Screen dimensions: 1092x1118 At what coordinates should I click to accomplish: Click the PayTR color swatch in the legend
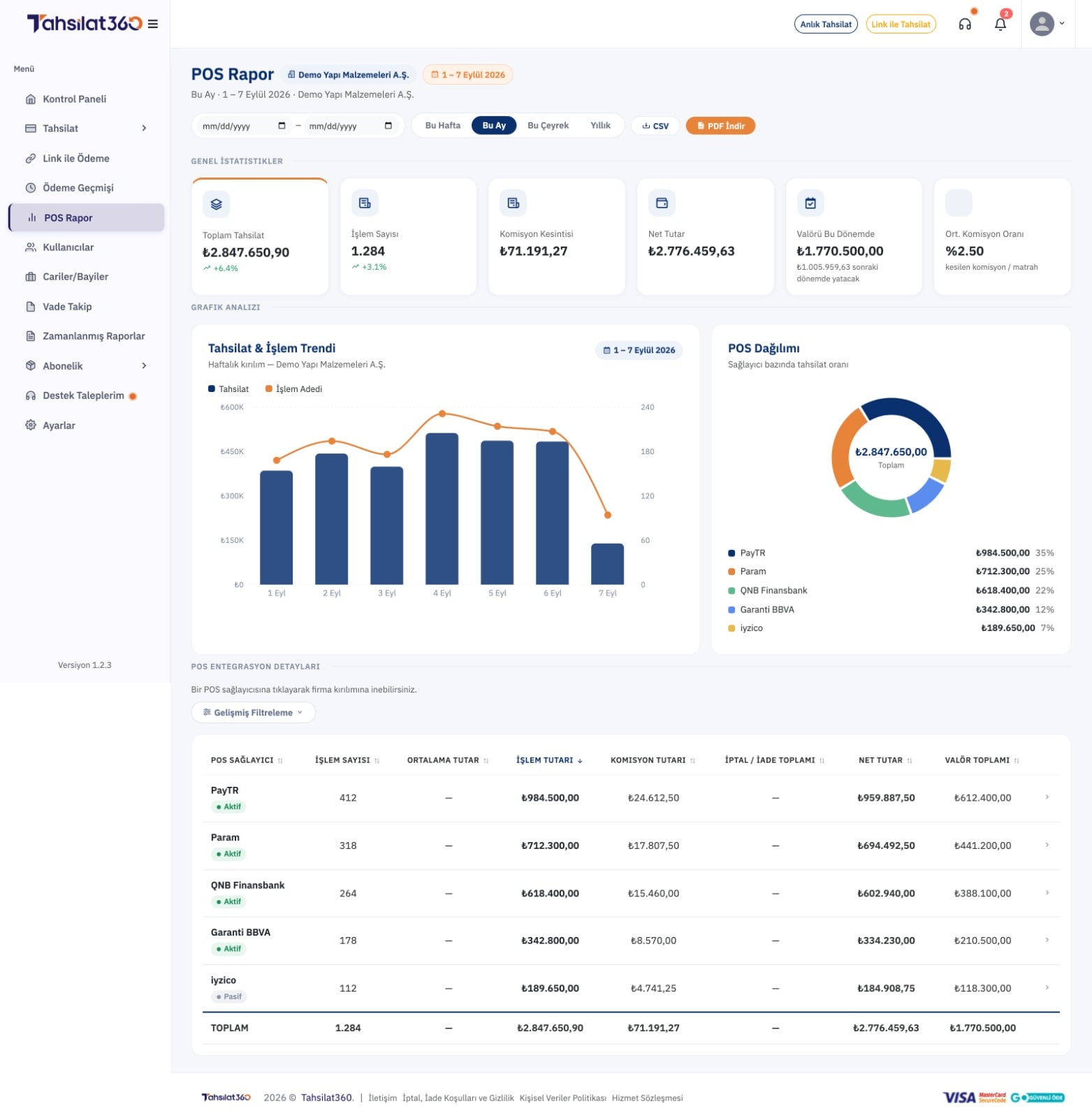[731, 553]
